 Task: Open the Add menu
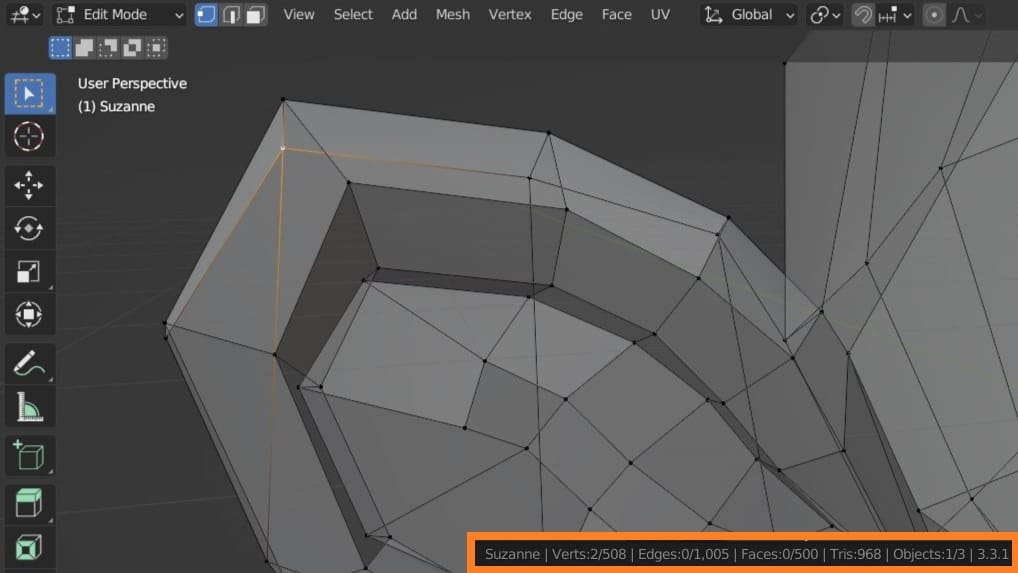[x=404, y=14]
